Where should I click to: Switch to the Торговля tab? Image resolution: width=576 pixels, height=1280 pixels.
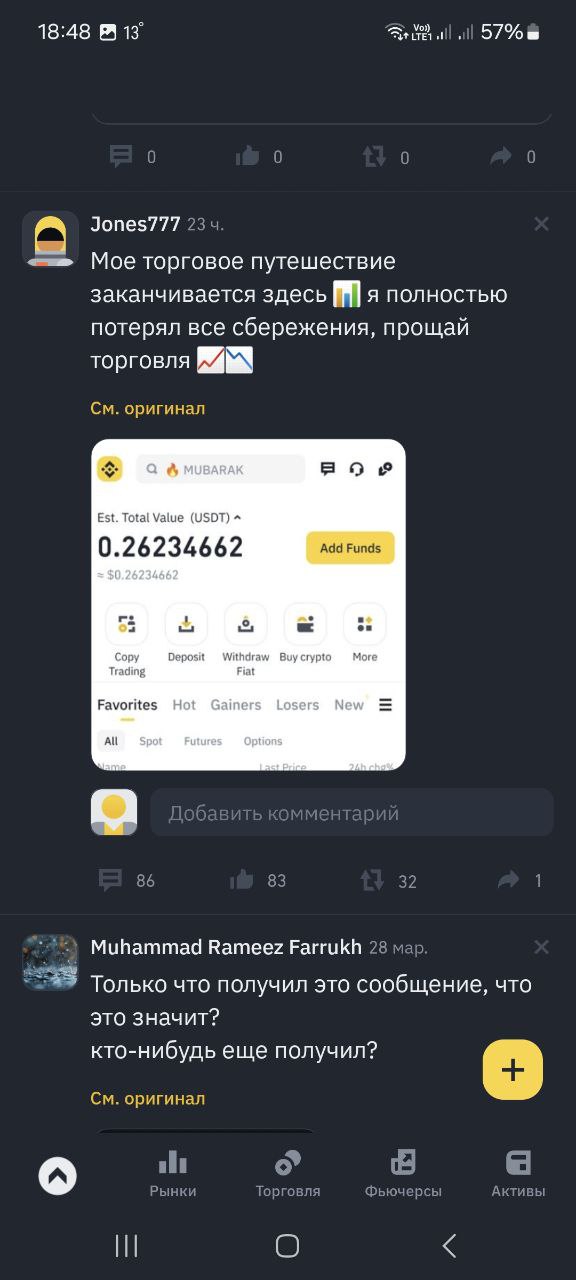[288, 1174]
